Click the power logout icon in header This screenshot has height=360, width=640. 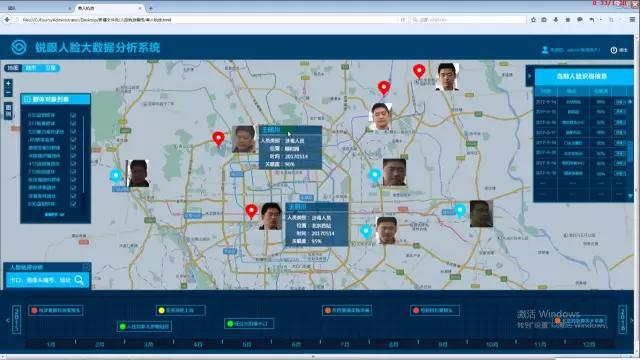click(613, 50)
